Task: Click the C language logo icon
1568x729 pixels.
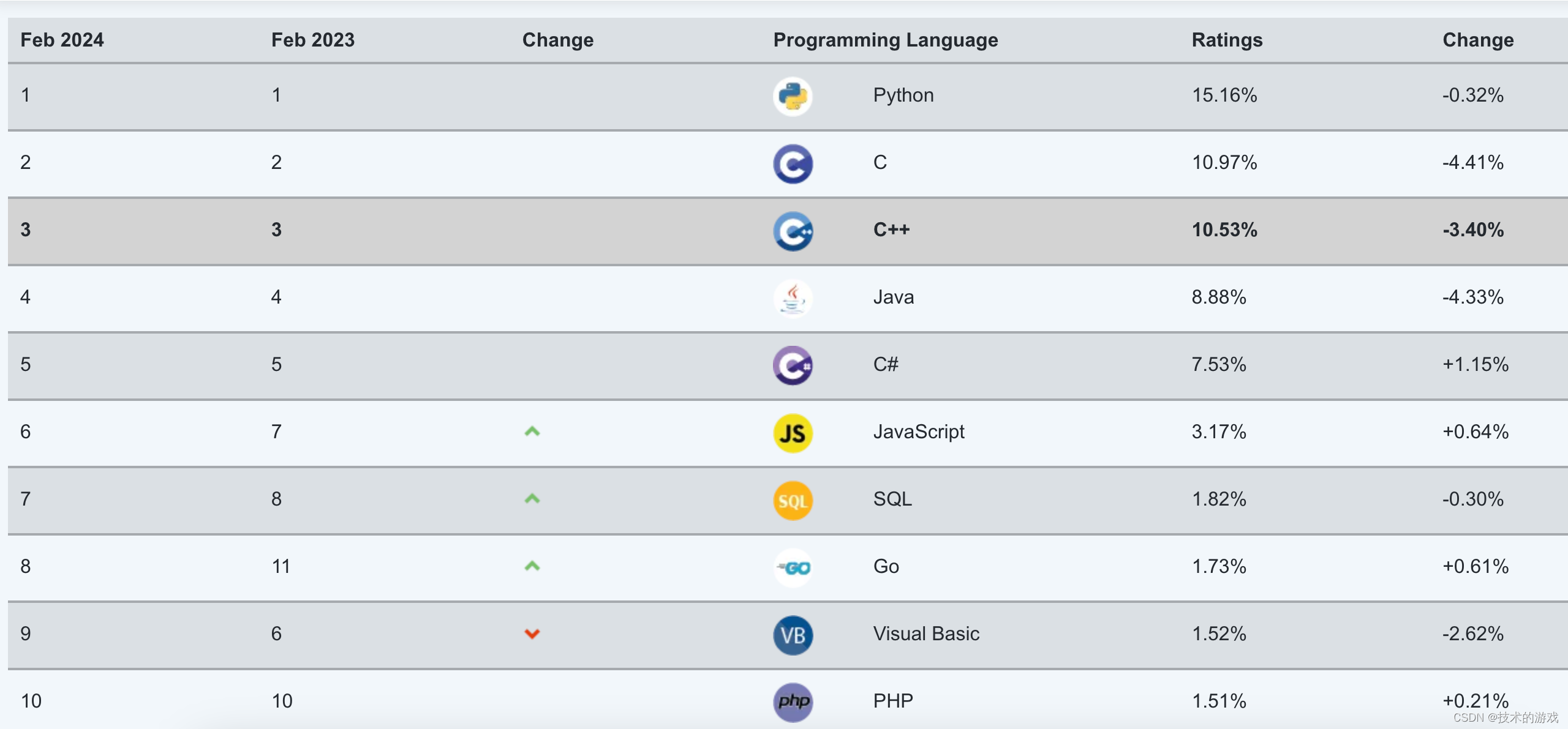Action: point(793,163)
